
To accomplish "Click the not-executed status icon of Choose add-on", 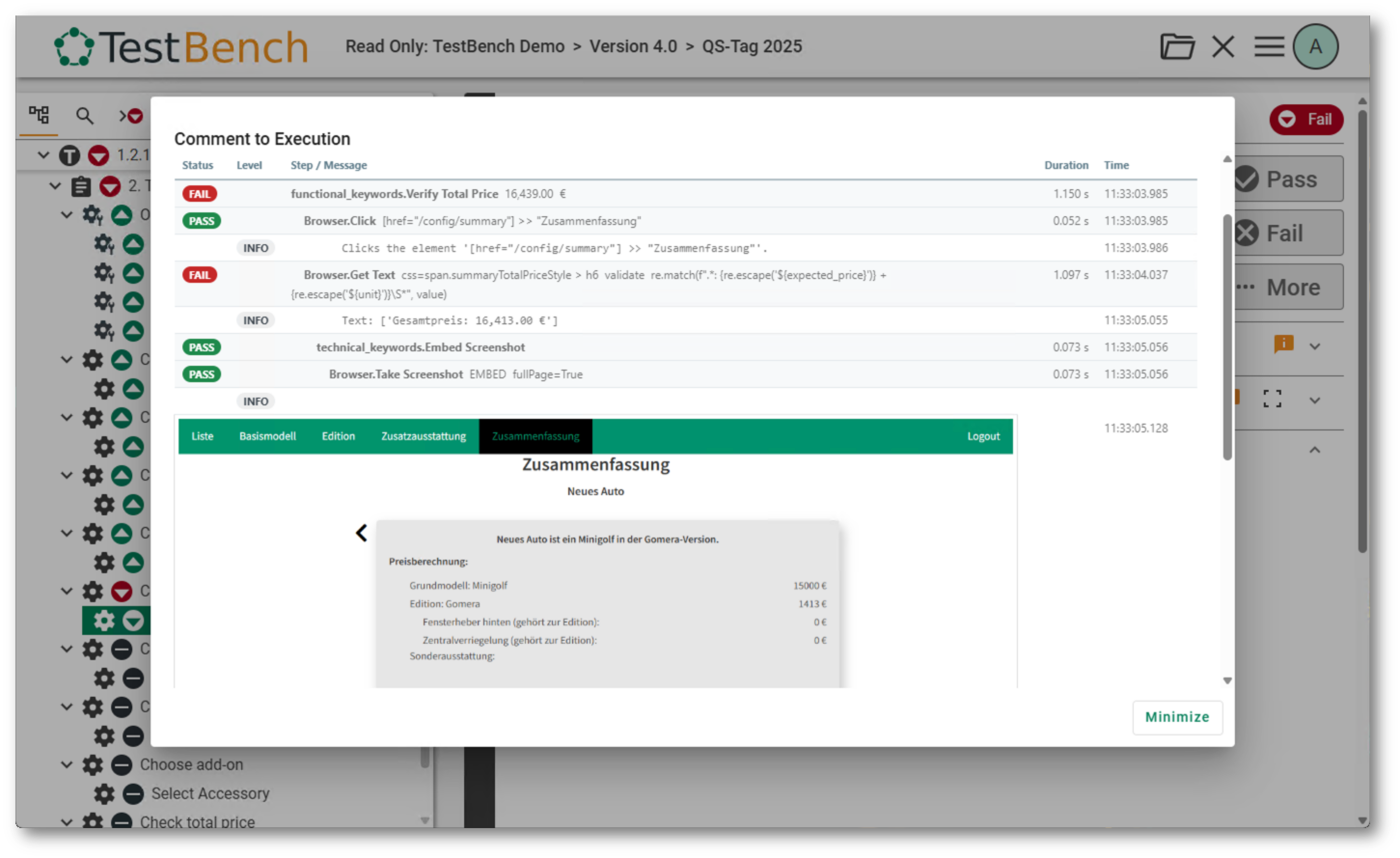I will tap(122, 765).
